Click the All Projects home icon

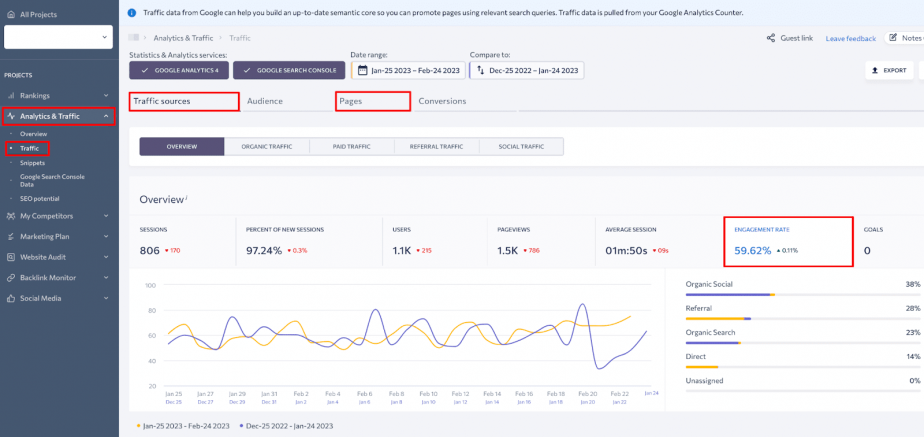click(x=11, y=14)
